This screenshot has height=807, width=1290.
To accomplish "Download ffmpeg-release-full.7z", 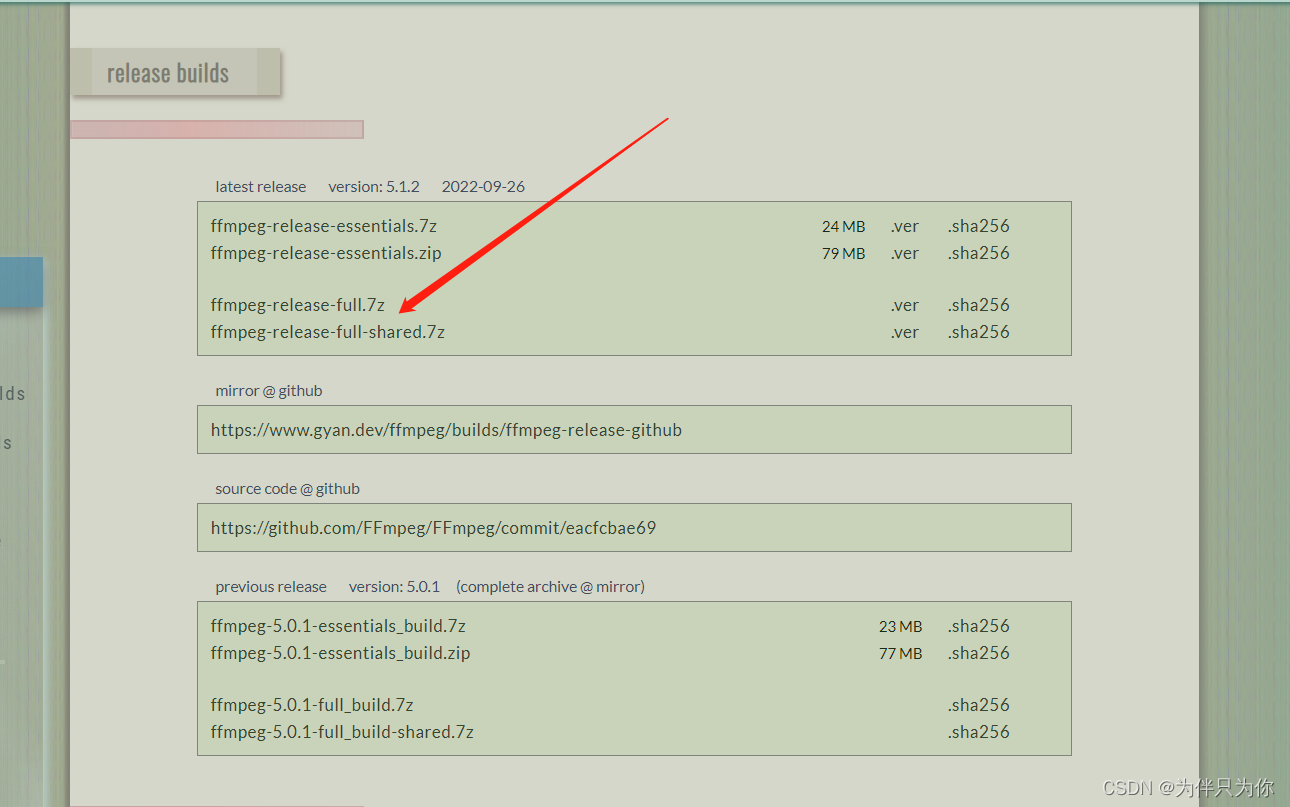I will [297, 305].
